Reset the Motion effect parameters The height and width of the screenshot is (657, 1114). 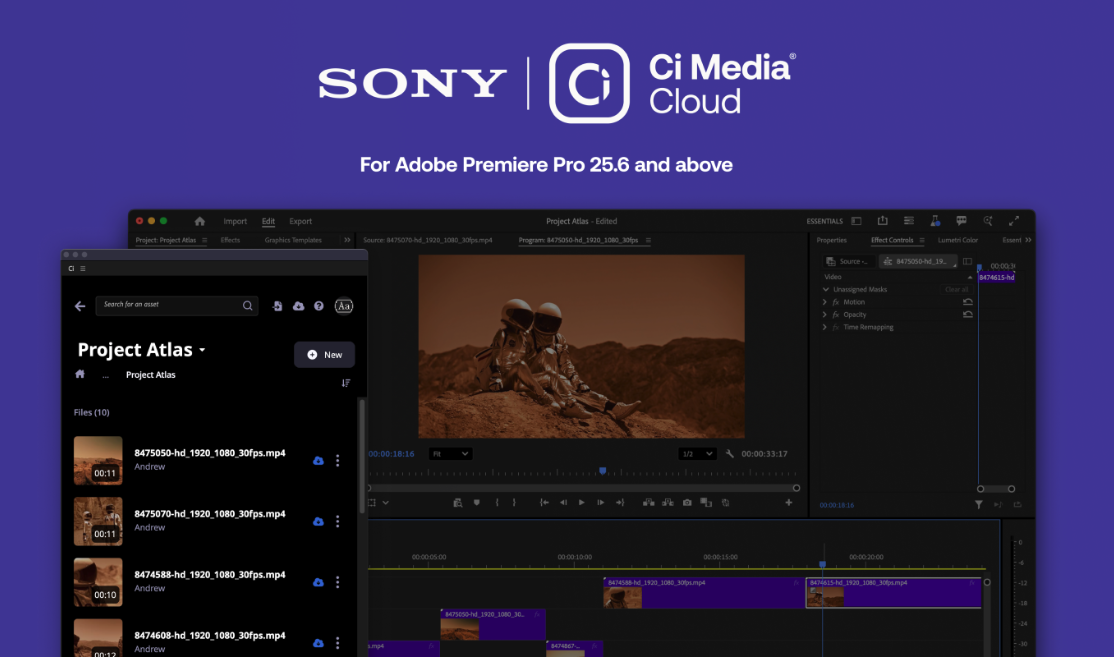967,302
